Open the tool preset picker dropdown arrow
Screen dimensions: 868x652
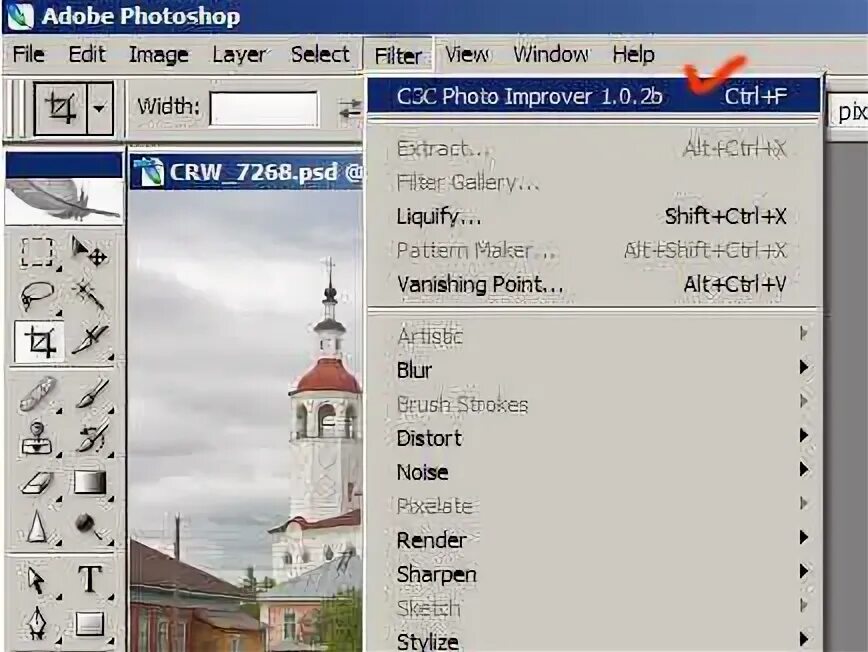pyautogui.click(x=100, y=107)
